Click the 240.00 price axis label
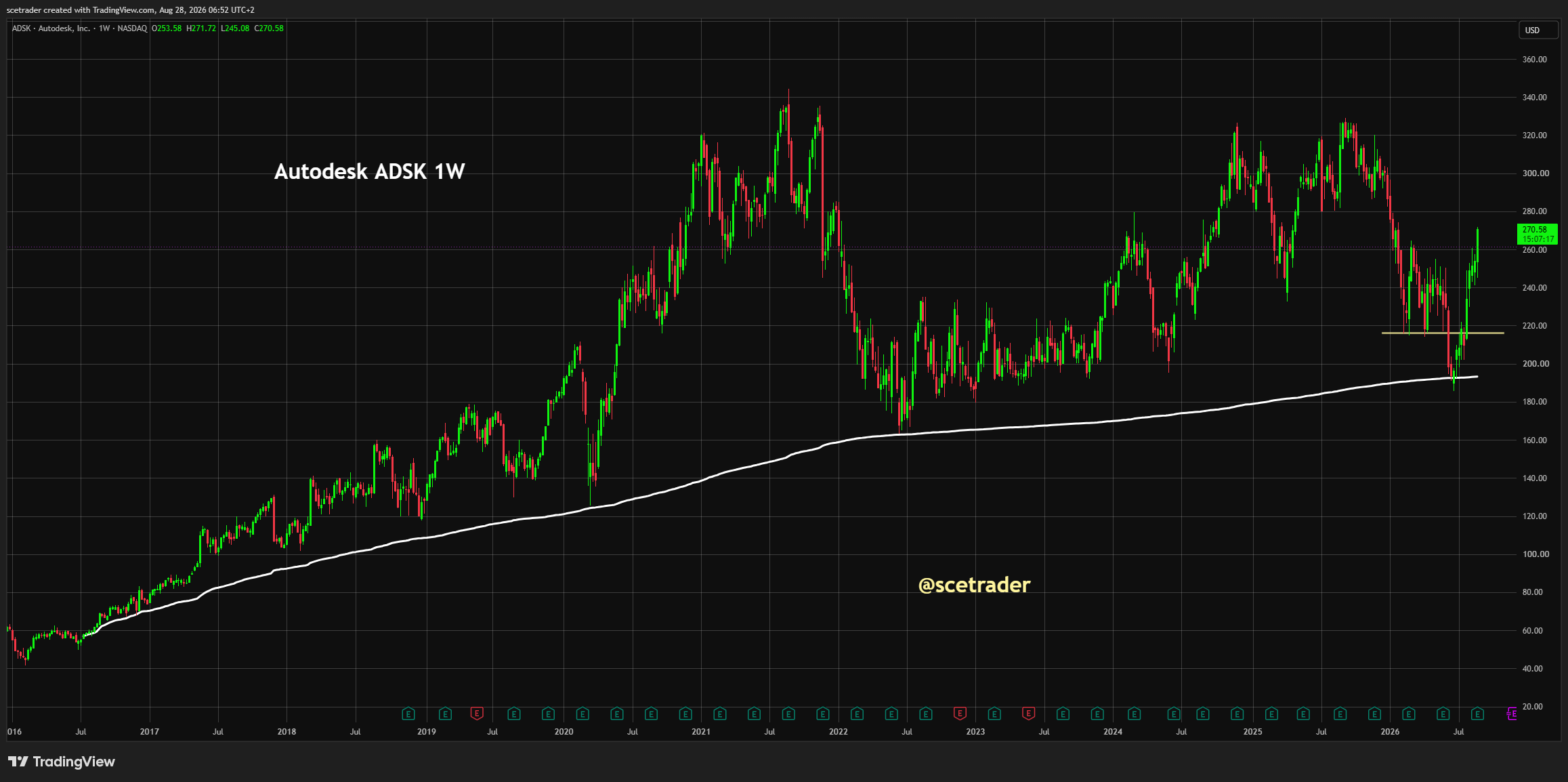Viewport: 1568px width, 782px height. pyautogui.click(x=1535, y=288)
